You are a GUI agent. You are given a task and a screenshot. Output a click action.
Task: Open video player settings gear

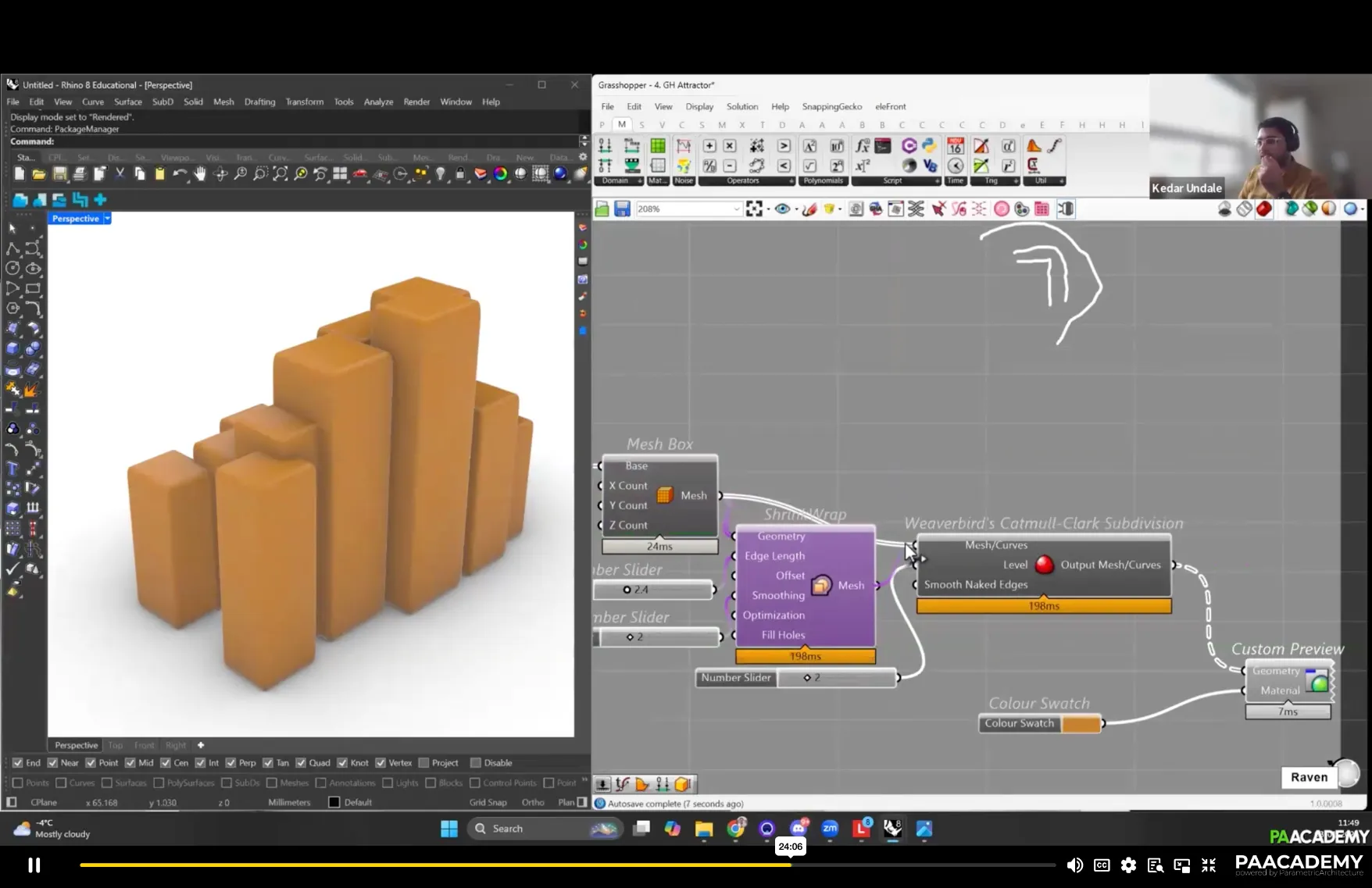click(1128, 865)
